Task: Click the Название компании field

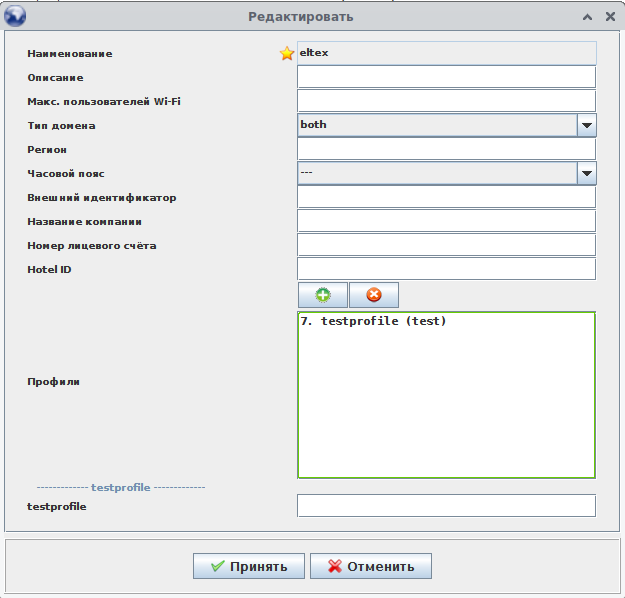Action: pos(446,221)
